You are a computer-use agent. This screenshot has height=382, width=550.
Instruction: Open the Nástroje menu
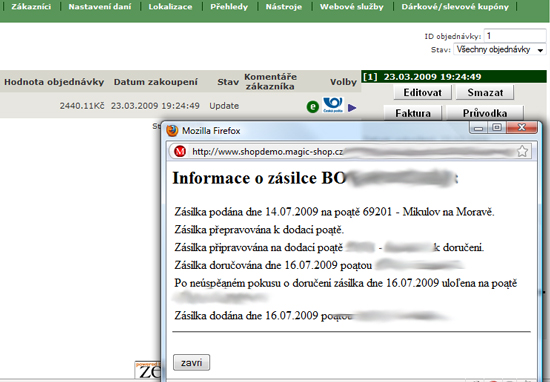pos(283,7)
